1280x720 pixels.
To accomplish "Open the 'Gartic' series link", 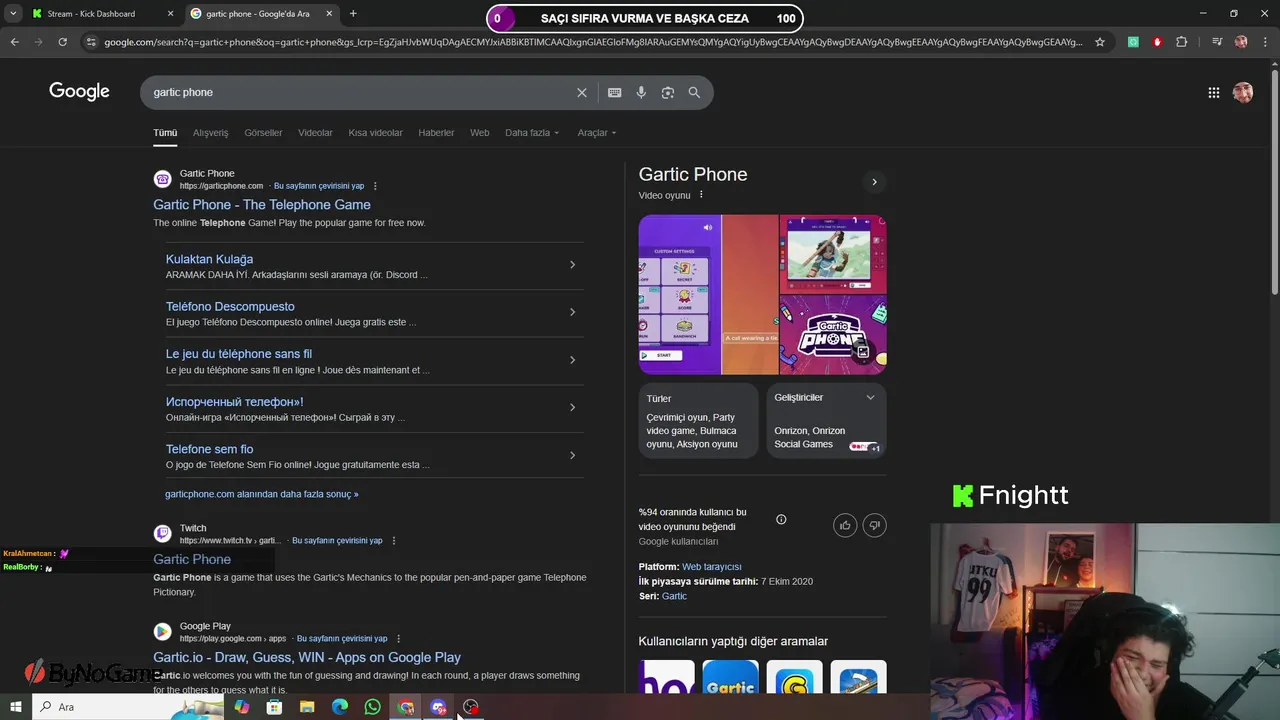I will pos(674,596).
